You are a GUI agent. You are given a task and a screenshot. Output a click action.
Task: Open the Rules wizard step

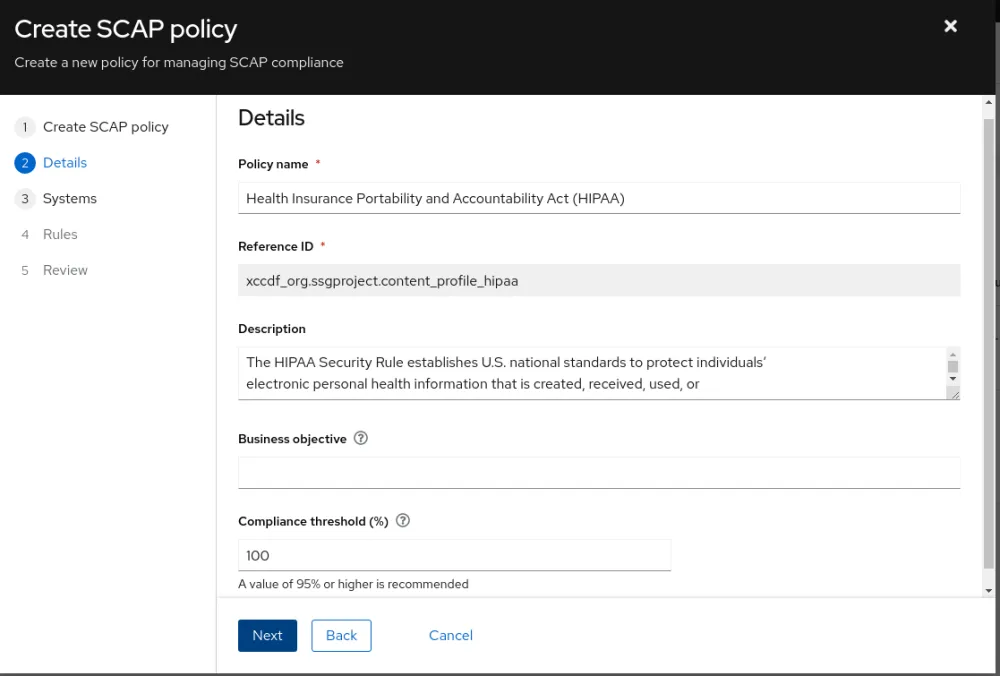click(60, 235)
